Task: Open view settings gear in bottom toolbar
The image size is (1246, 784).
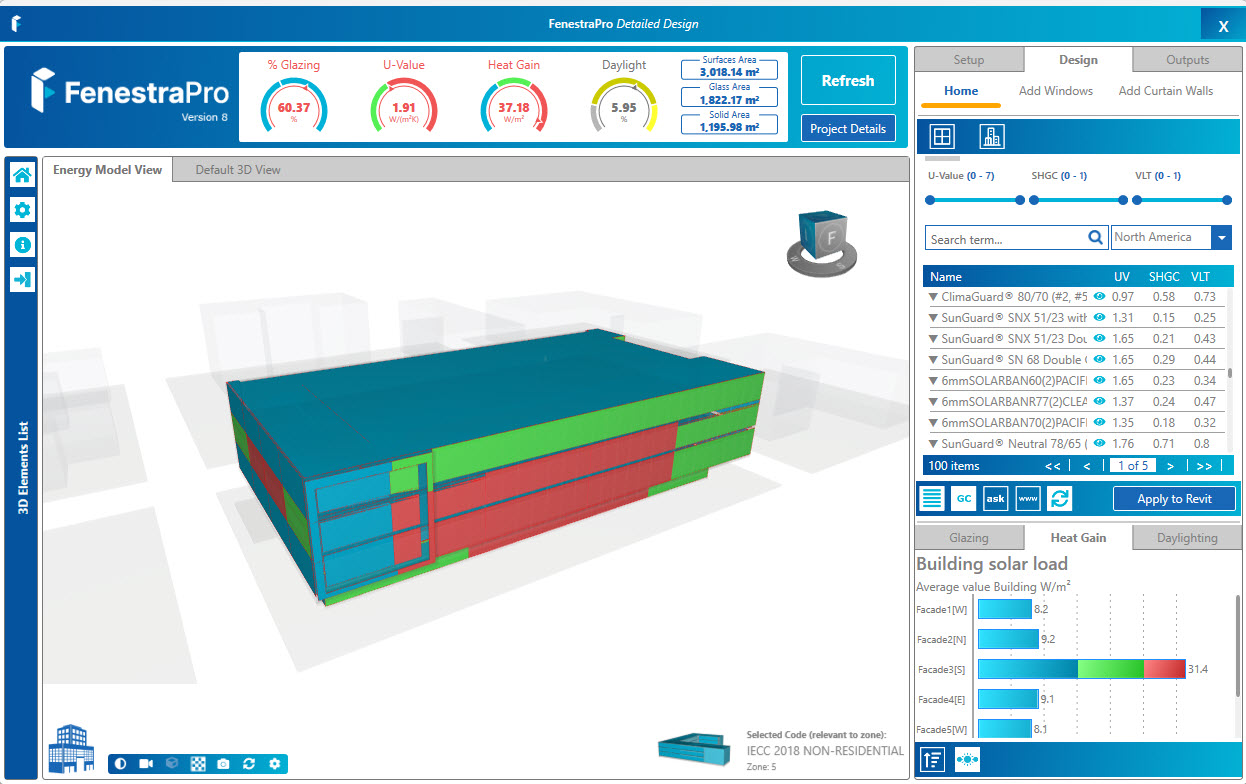Action: coord(274,764)
